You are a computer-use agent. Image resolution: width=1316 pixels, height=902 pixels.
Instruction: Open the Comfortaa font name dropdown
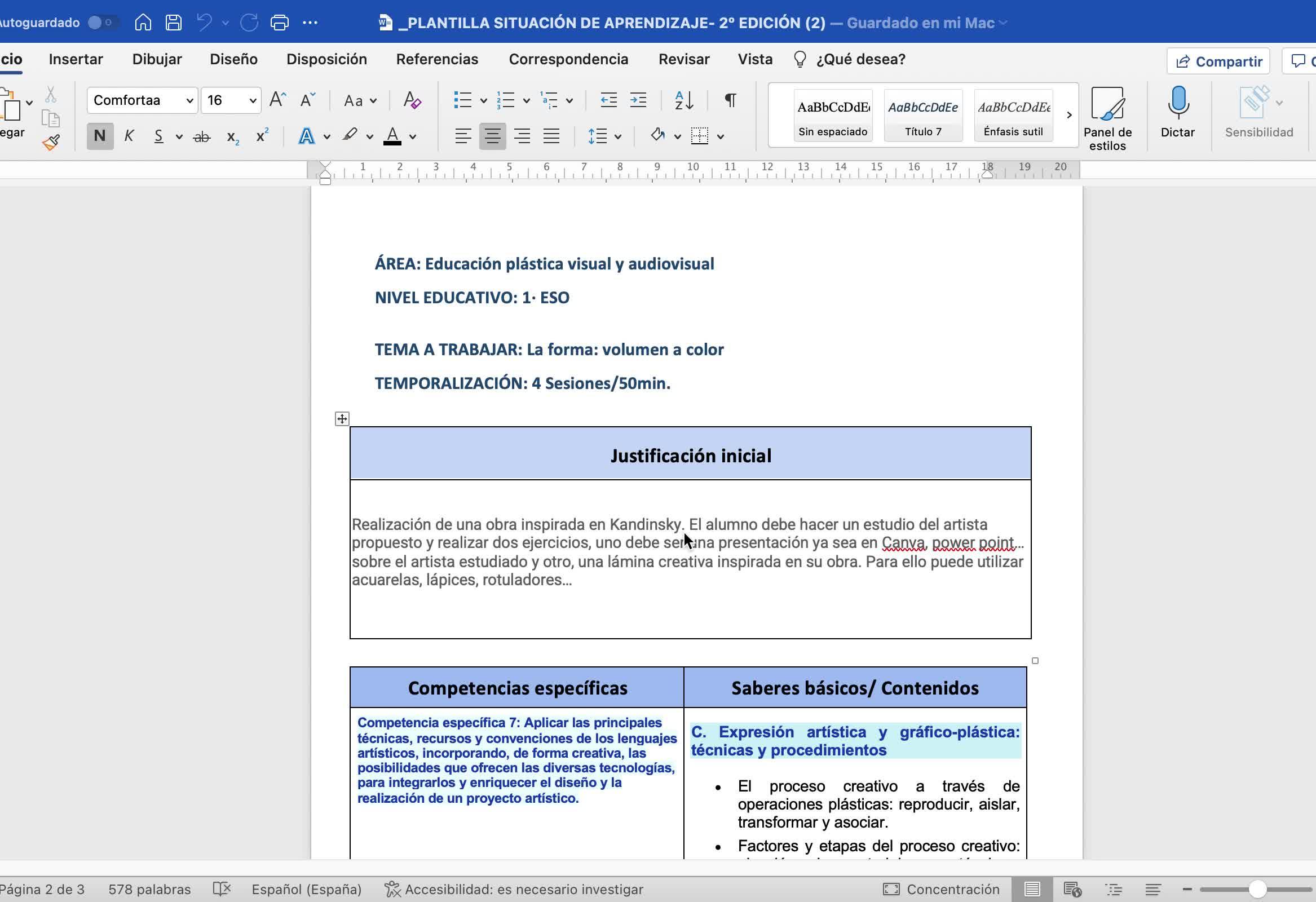click(189, 101)
